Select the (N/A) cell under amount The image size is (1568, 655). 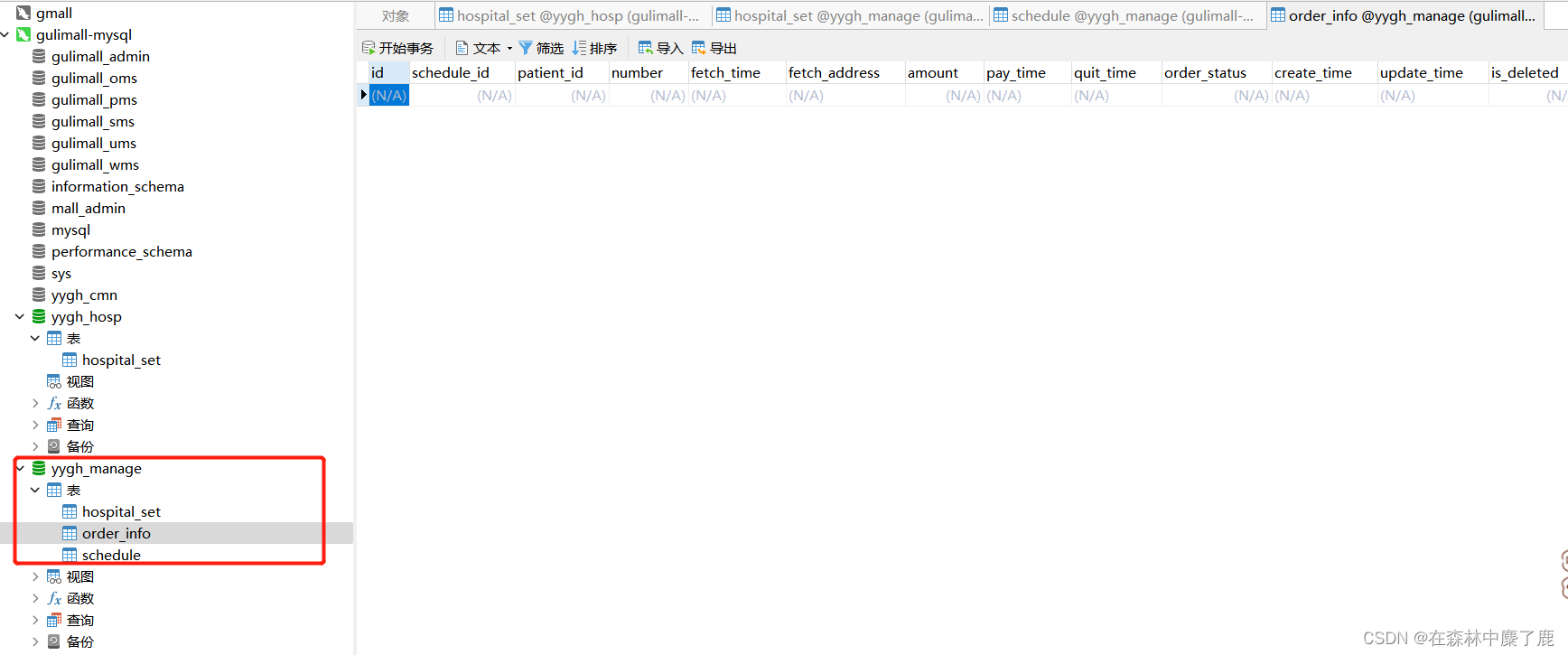click(944, 95)
